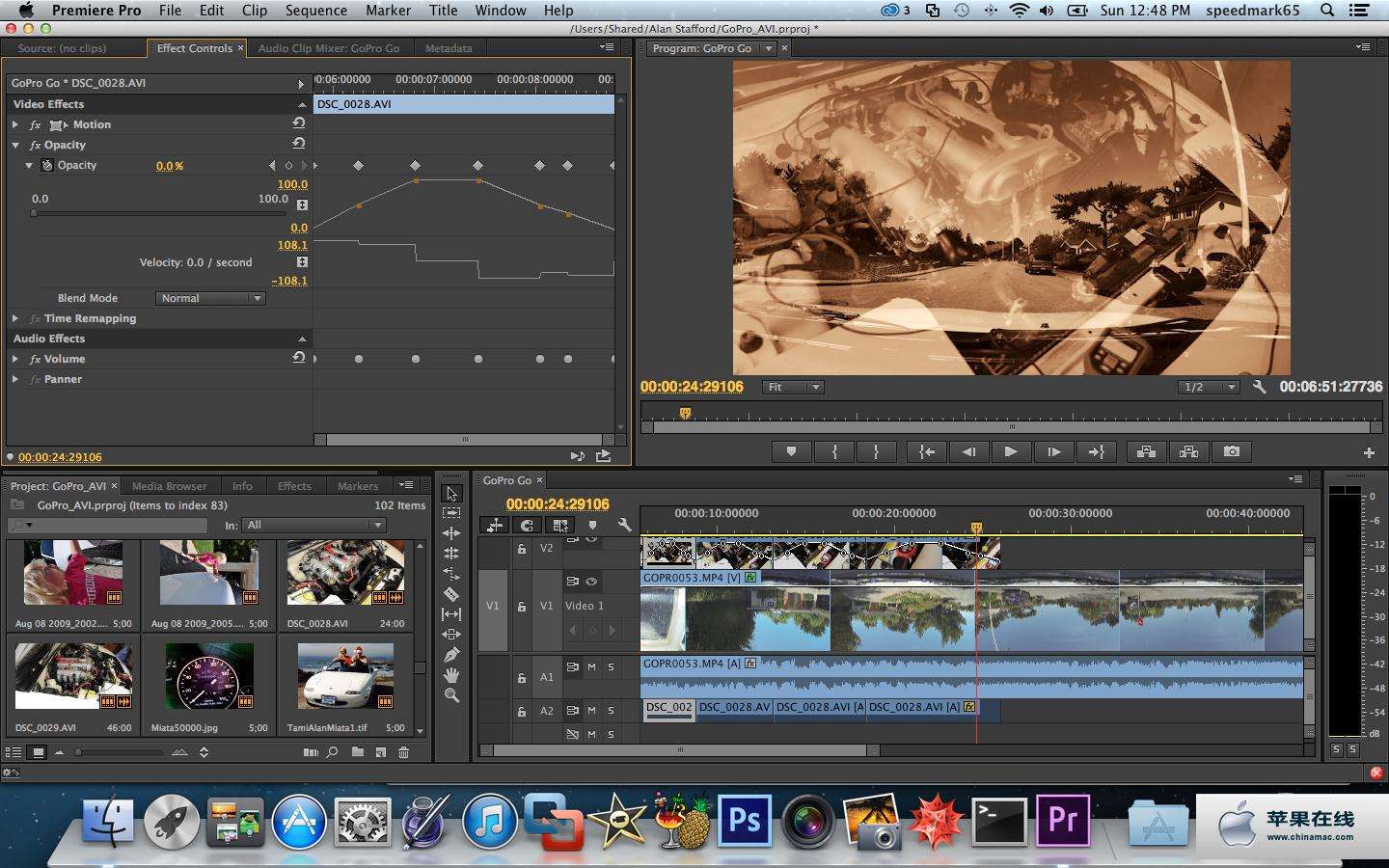Select the Razor tool in the tools panel
This screenshot has width=1389, height=868.
pos(450,594)
